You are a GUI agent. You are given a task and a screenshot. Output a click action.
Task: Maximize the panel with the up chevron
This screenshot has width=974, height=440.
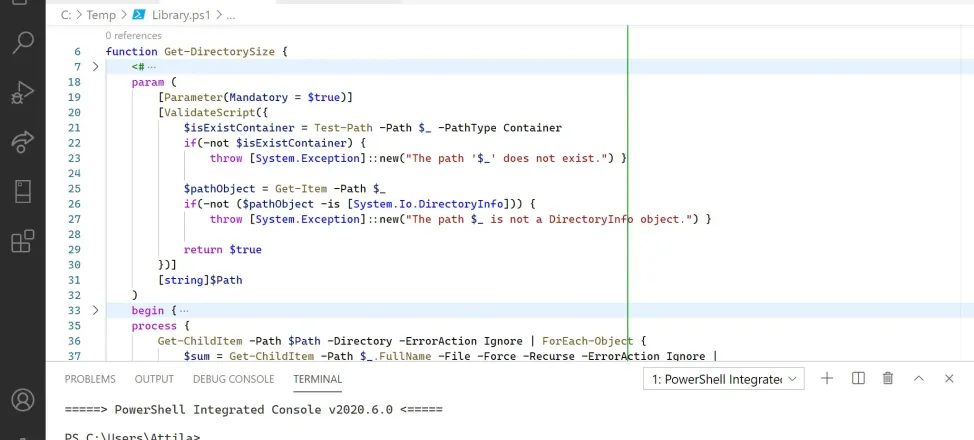919,378
